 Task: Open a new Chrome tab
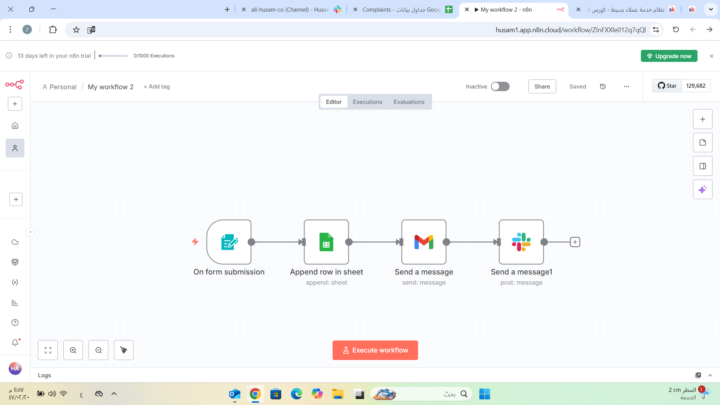227,9
